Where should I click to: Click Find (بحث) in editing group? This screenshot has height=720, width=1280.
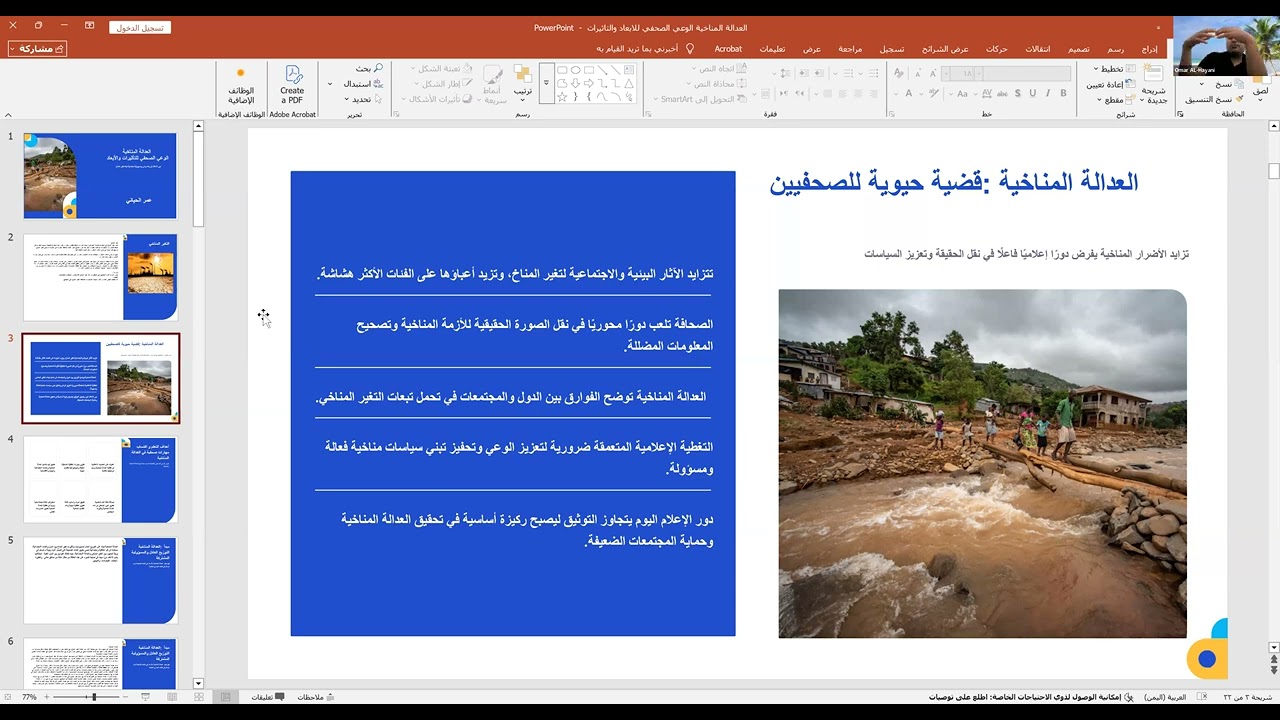tap(368, 68)
